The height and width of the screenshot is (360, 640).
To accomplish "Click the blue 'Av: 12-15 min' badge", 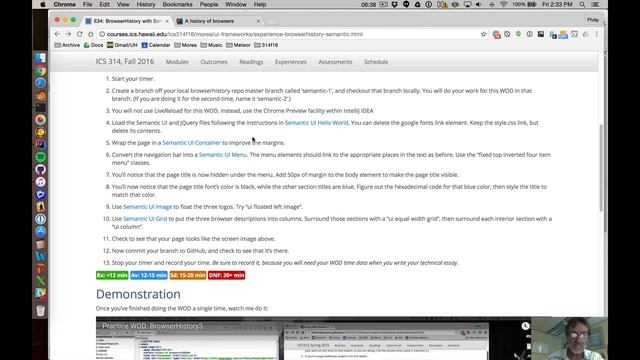I will point(149,275).
